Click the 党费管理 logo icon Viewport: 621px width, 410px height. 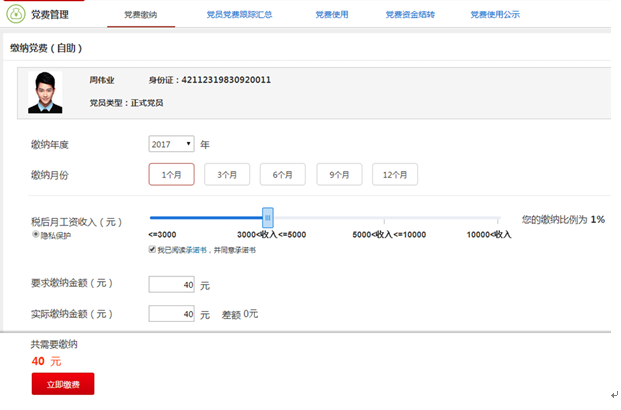click(x=17, y=14)
